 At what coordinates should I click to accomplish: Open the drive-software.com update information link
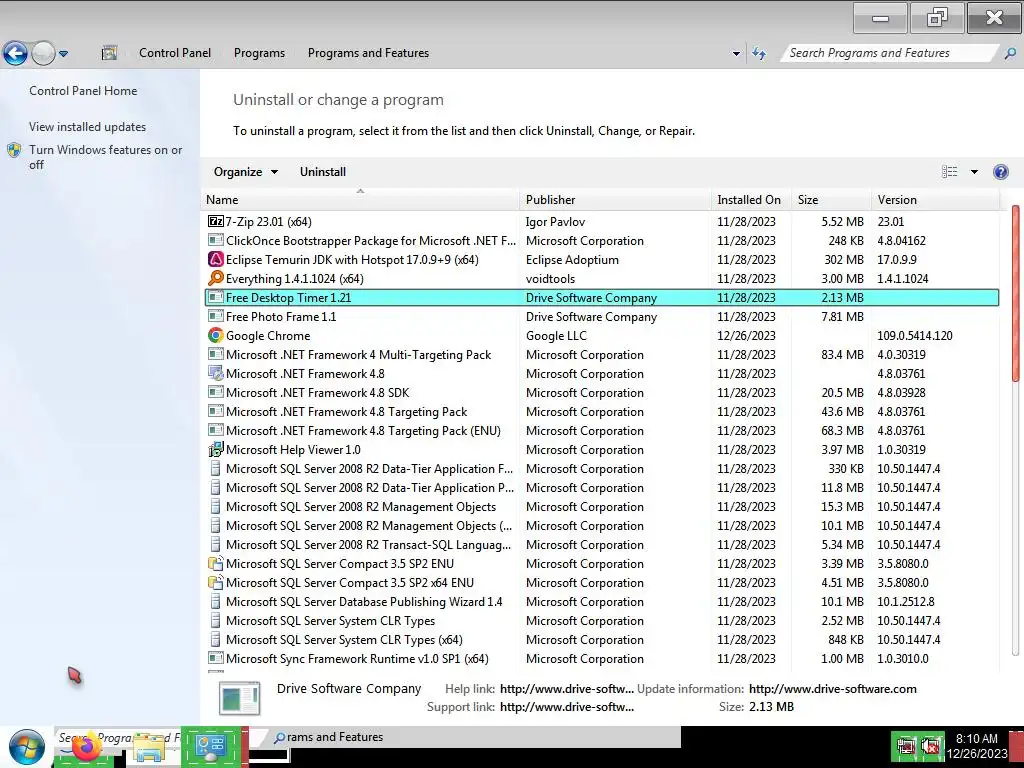[833, 688]
